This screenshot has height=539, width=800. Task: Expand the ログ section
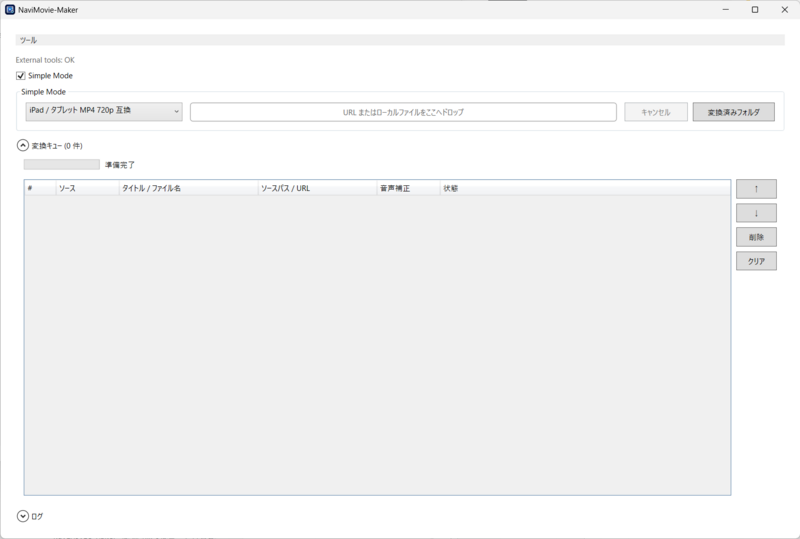[x=23, y=516]
